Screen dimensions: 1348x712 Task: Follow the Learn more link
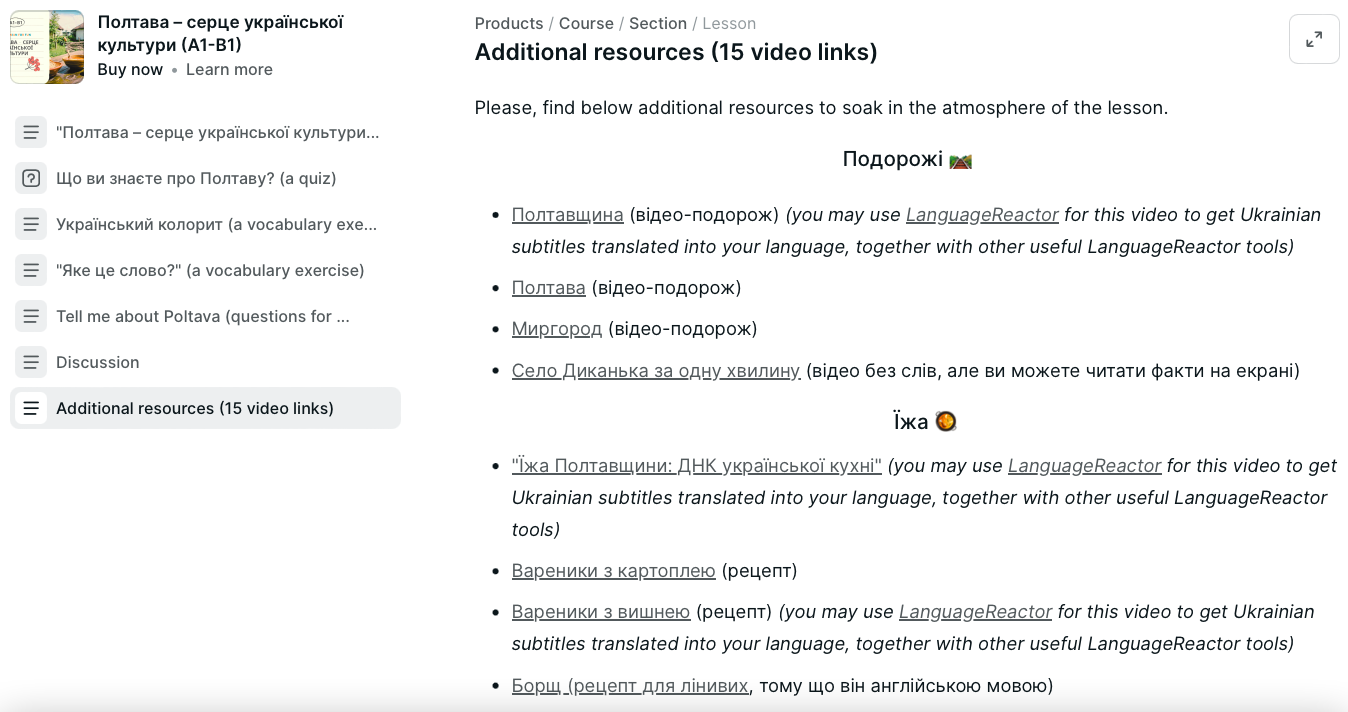(229, 69)
